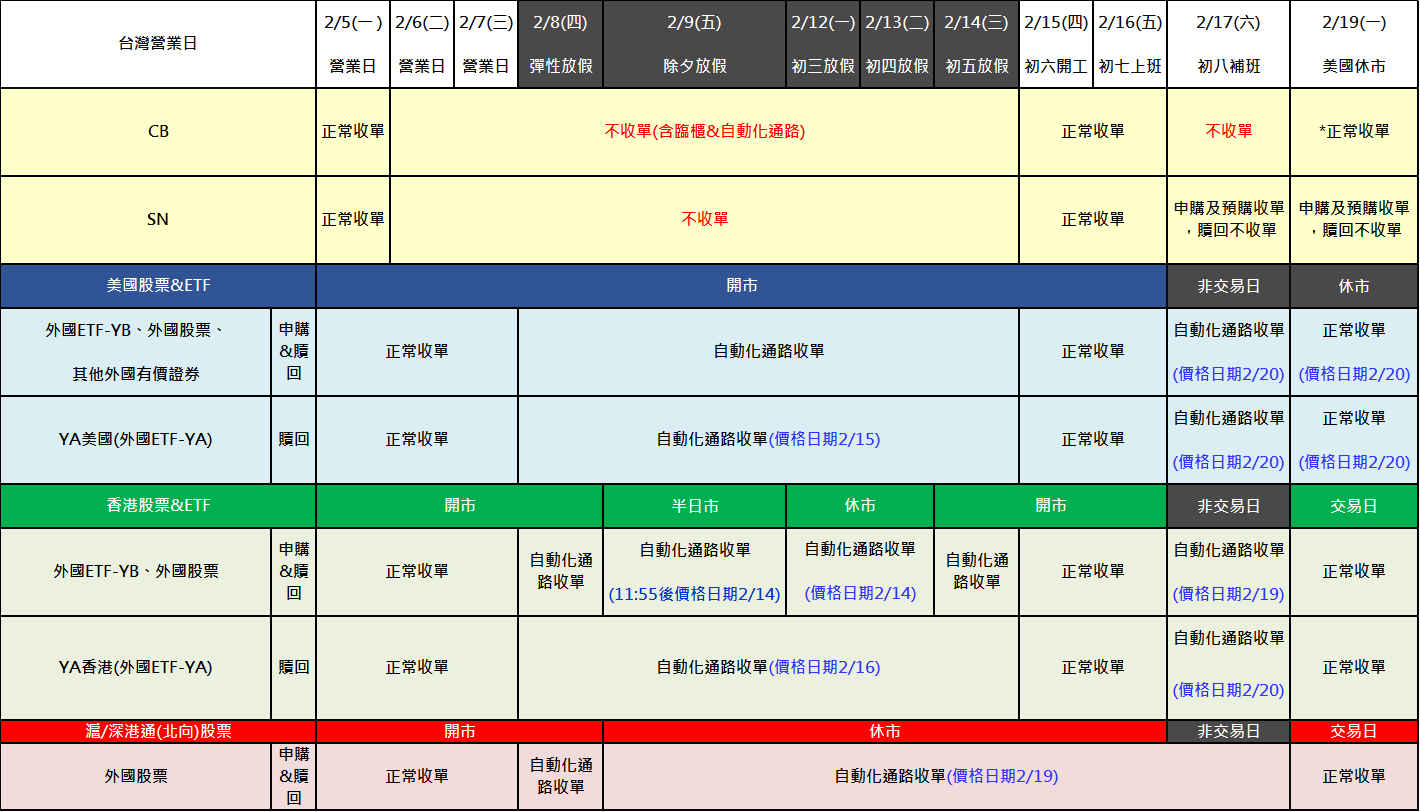This screenshot has width=1420, height=812.
Task: Click the 2/14(三) 初五放假 header cell
Action: point(977,44)
